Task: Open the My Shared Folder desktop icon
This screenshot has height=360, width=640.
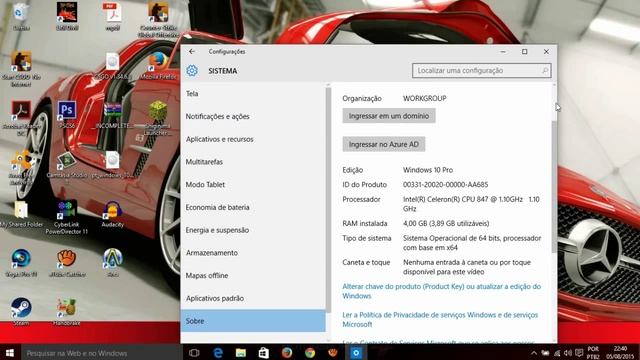Action: pyautogui.click(x=21, y=214)
